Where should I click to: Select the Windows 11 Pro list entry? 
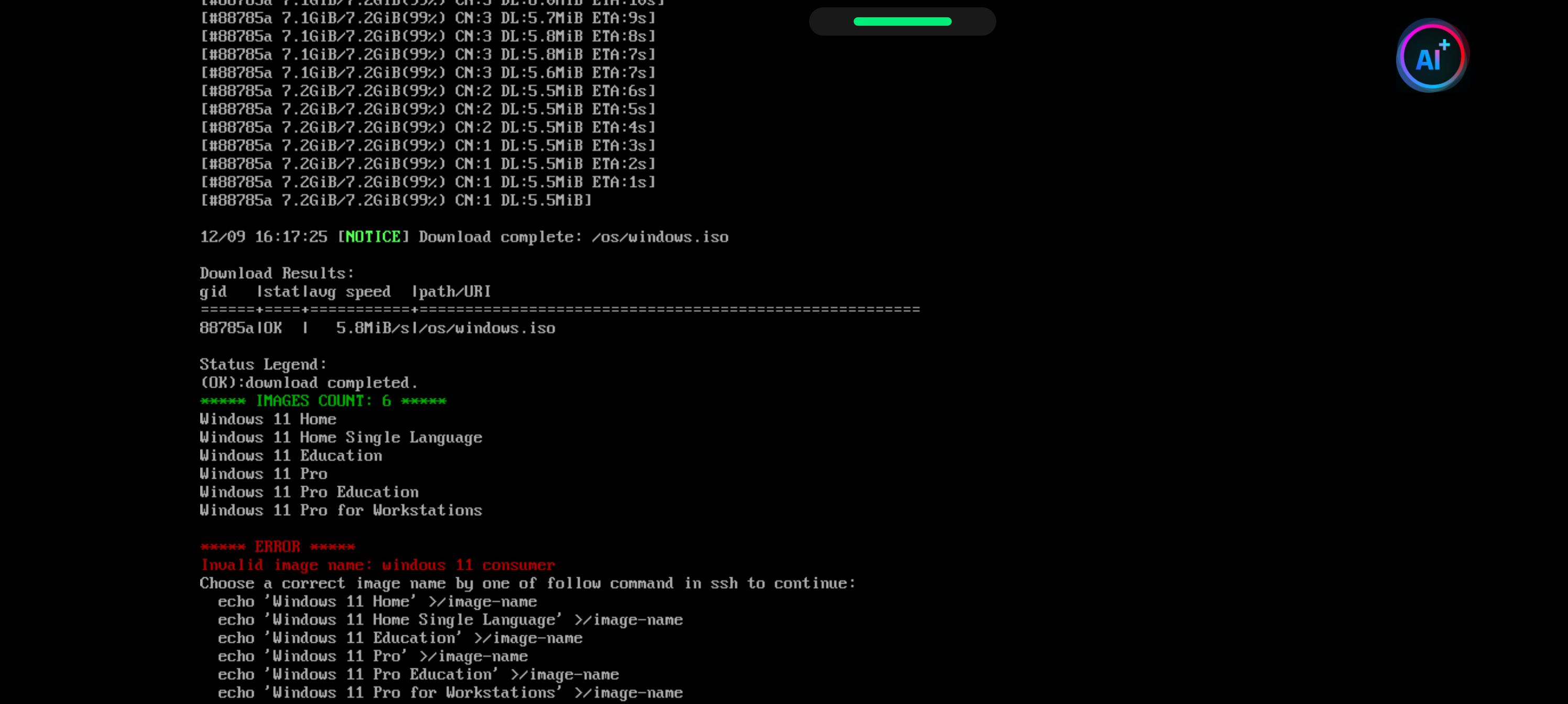263,474
